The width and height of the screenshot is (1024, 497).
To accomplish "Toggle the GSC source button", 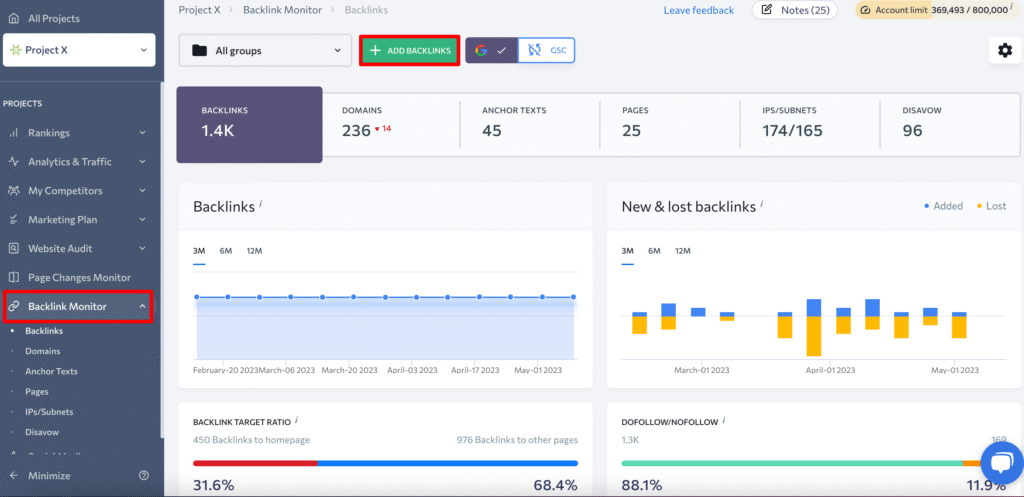I will click(x=547, y=50).
